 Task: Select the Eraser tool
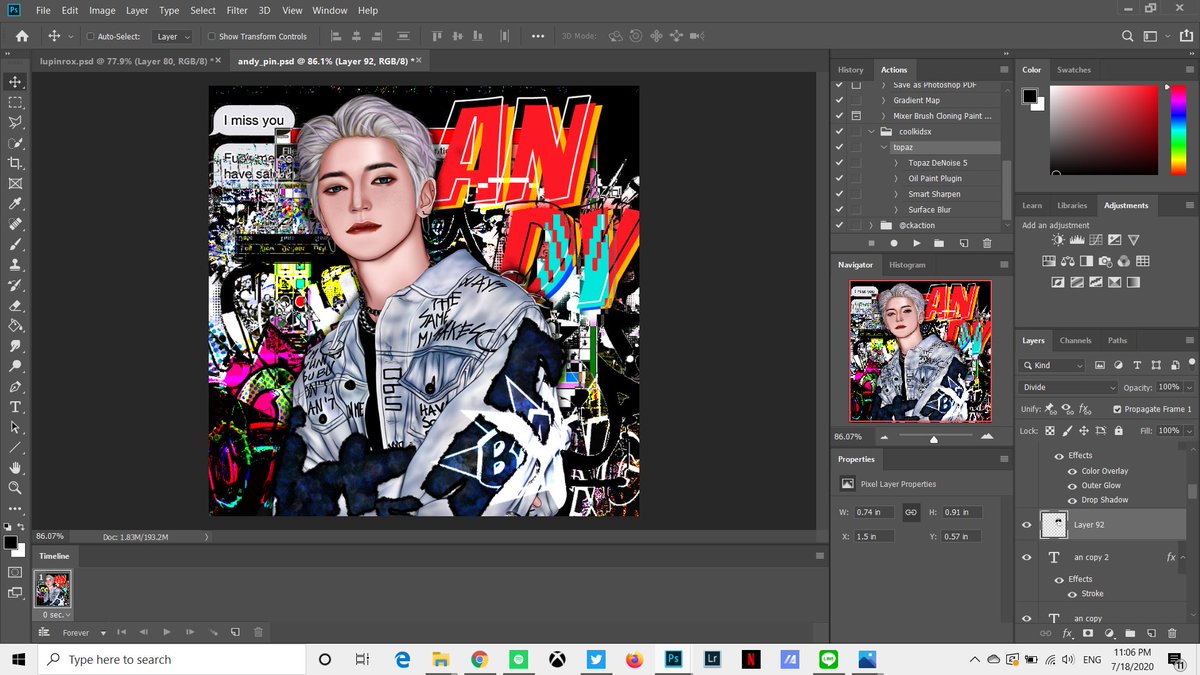tap(15, 306)
